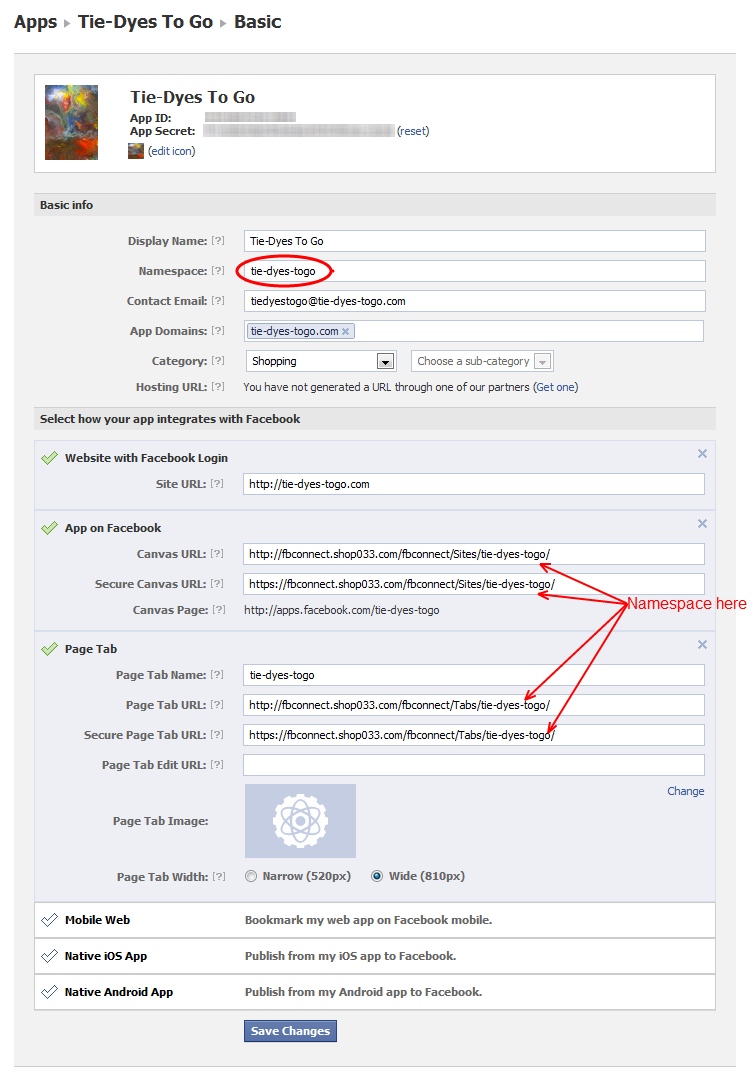Screen dimensions: 754x1076
Task: Click help icon next to Category
Action: pos(218,361)
